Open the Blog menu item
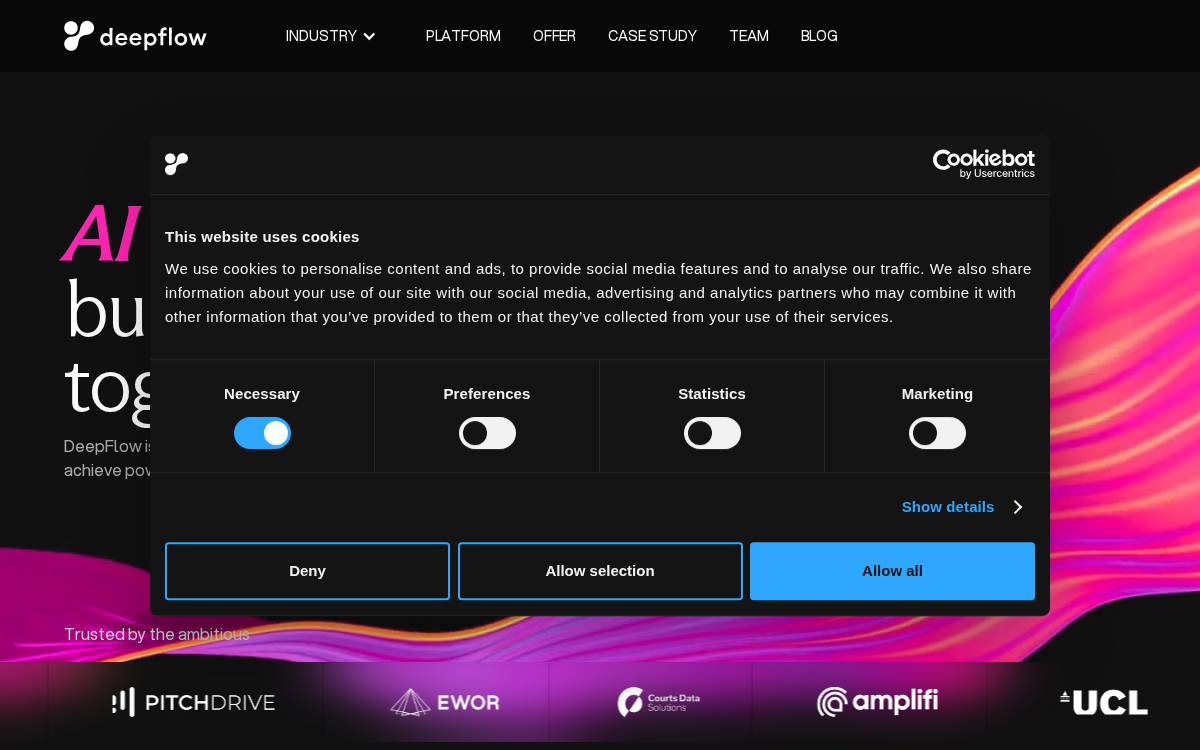The image size is (1200, 750). pyautogui.click(x=819, y=36)
